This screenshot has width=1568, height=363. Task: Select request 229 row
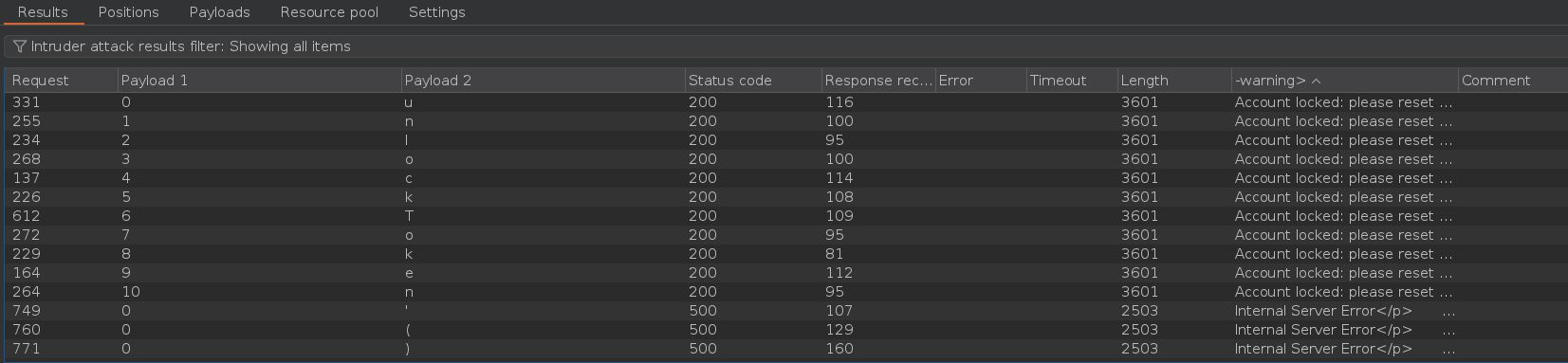(x=785, y=254)
